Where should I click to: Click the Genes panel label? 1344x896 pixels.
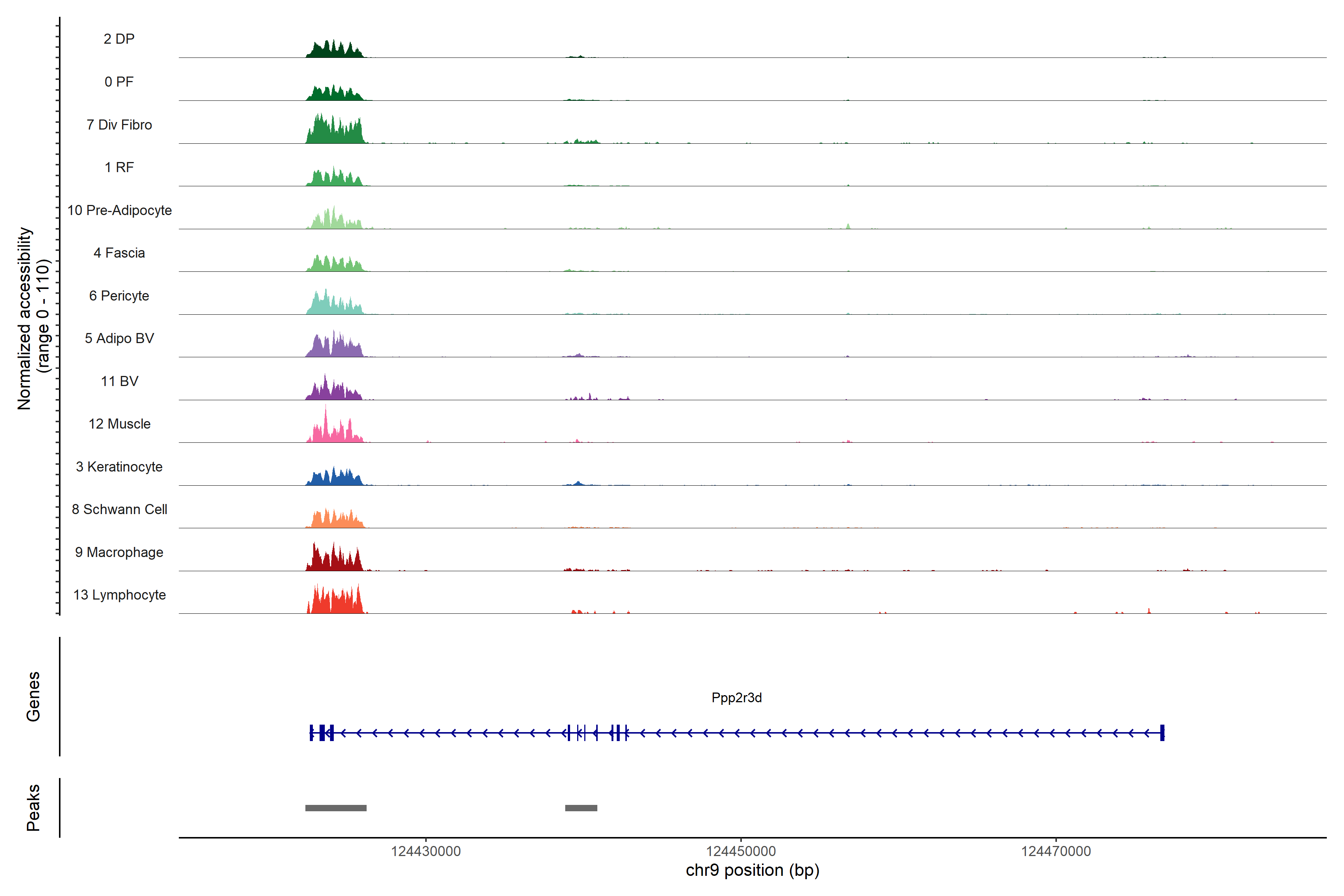[x=33, y=696]
